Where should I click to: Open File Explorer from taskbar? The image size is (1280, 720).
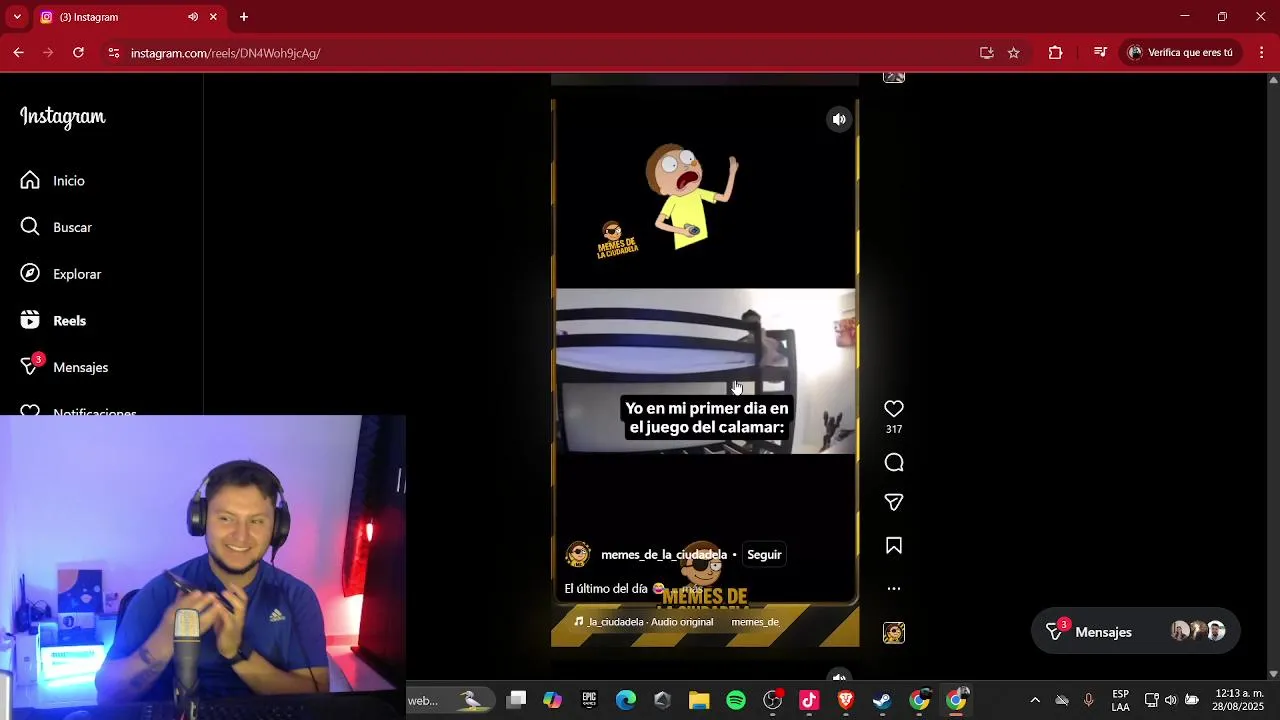[x=699, y=700]
